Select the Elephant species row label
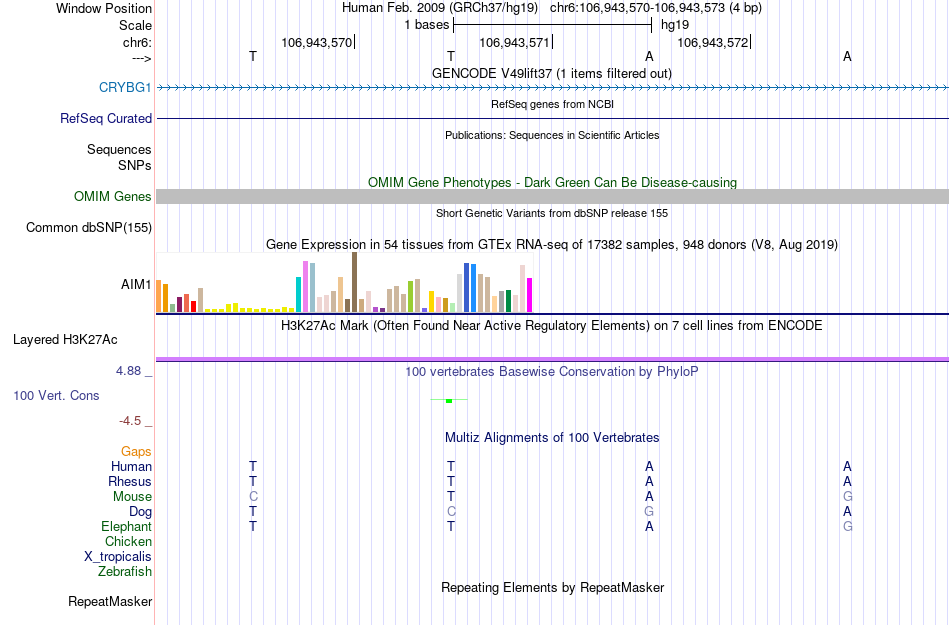 (x=126, y=526)
